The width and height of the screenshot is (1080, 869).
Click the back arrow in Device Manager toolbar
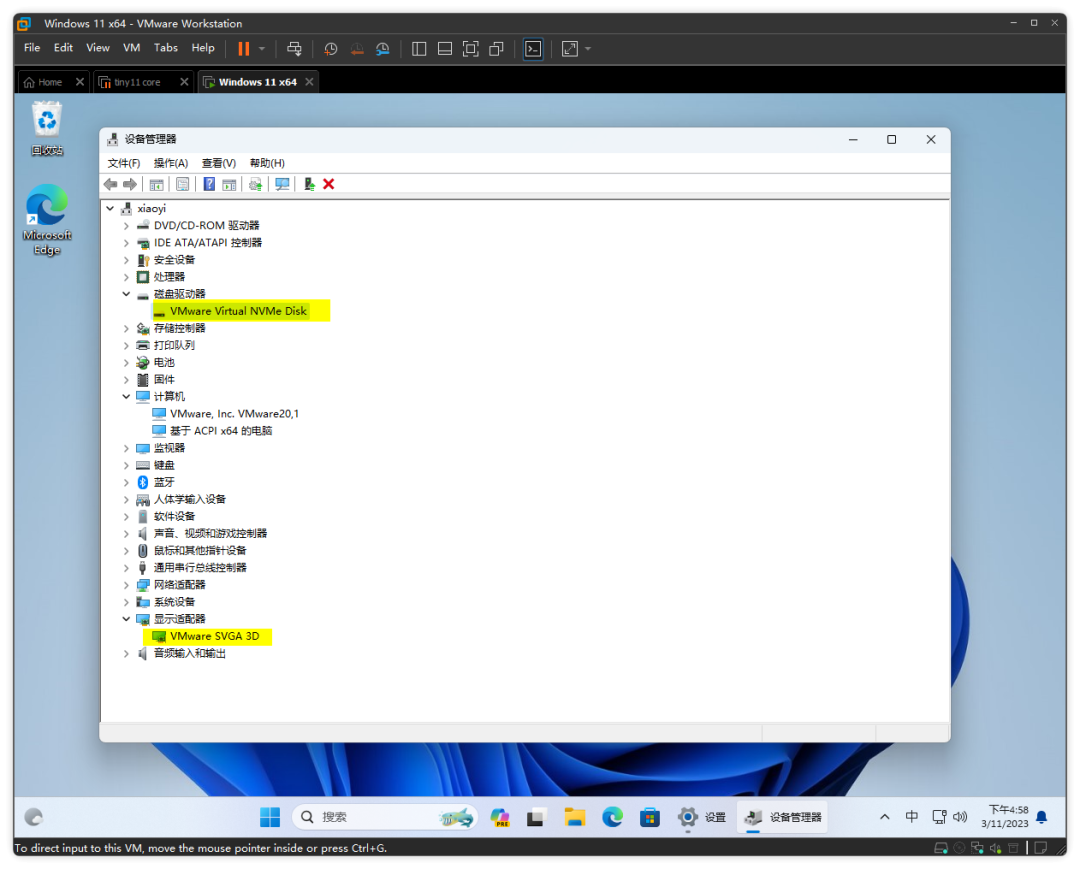click(111, 184)
